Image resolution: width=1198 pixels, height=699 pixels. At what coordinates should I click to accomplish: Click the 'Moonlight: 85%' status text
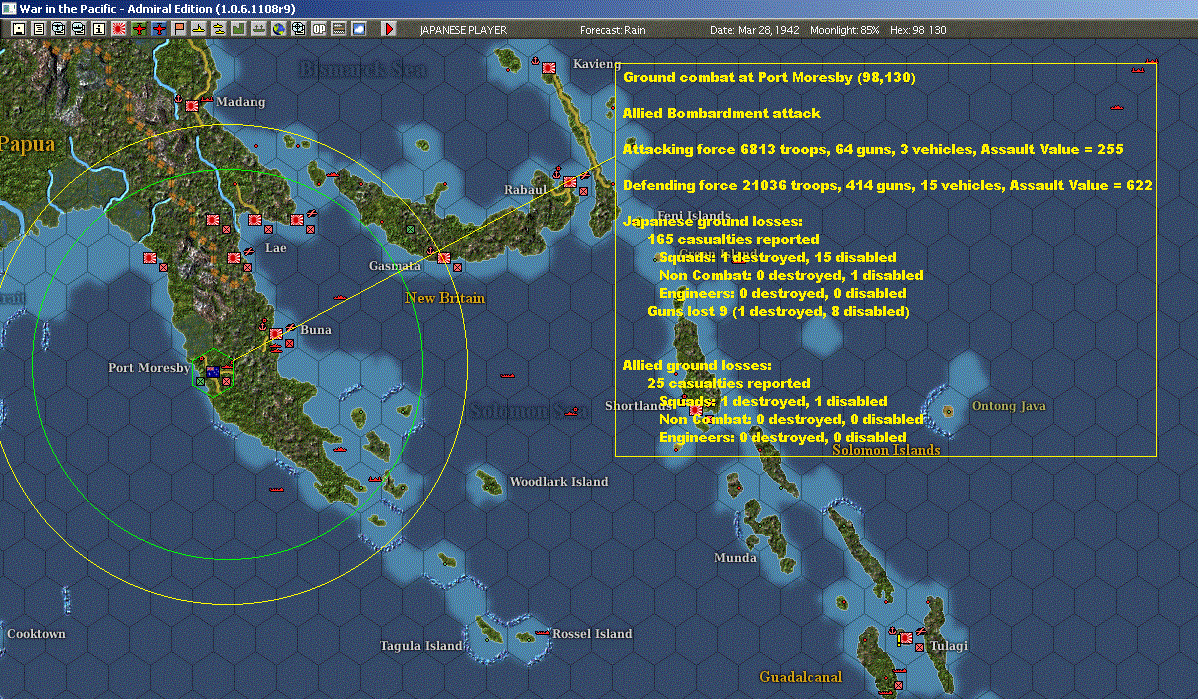click(844, 30)
